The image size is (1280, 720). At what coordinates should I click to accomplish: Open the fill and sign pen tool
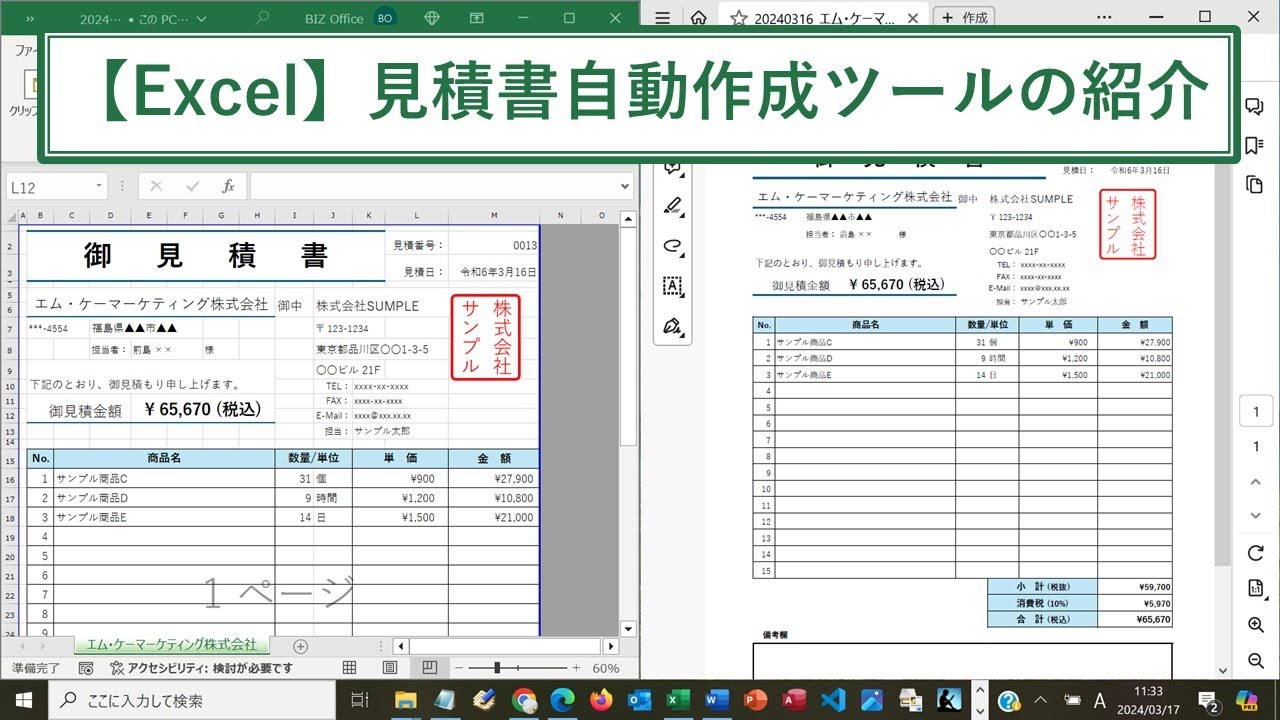[x=673, y=326]
